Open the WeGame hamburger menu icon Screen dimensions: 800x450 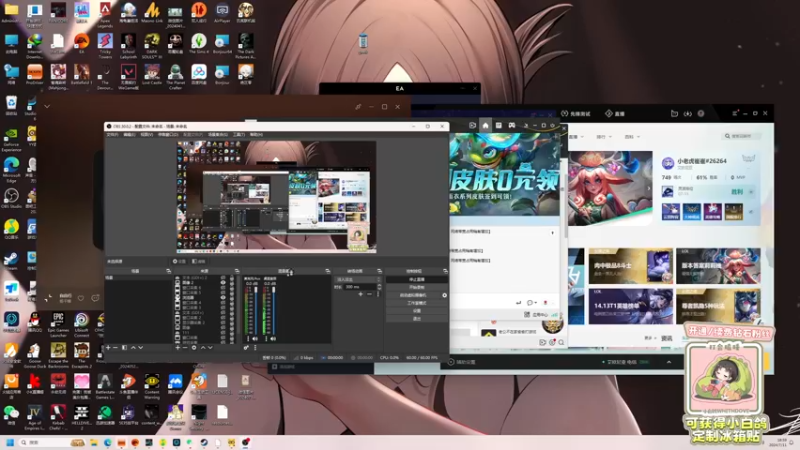pos(735,113)
